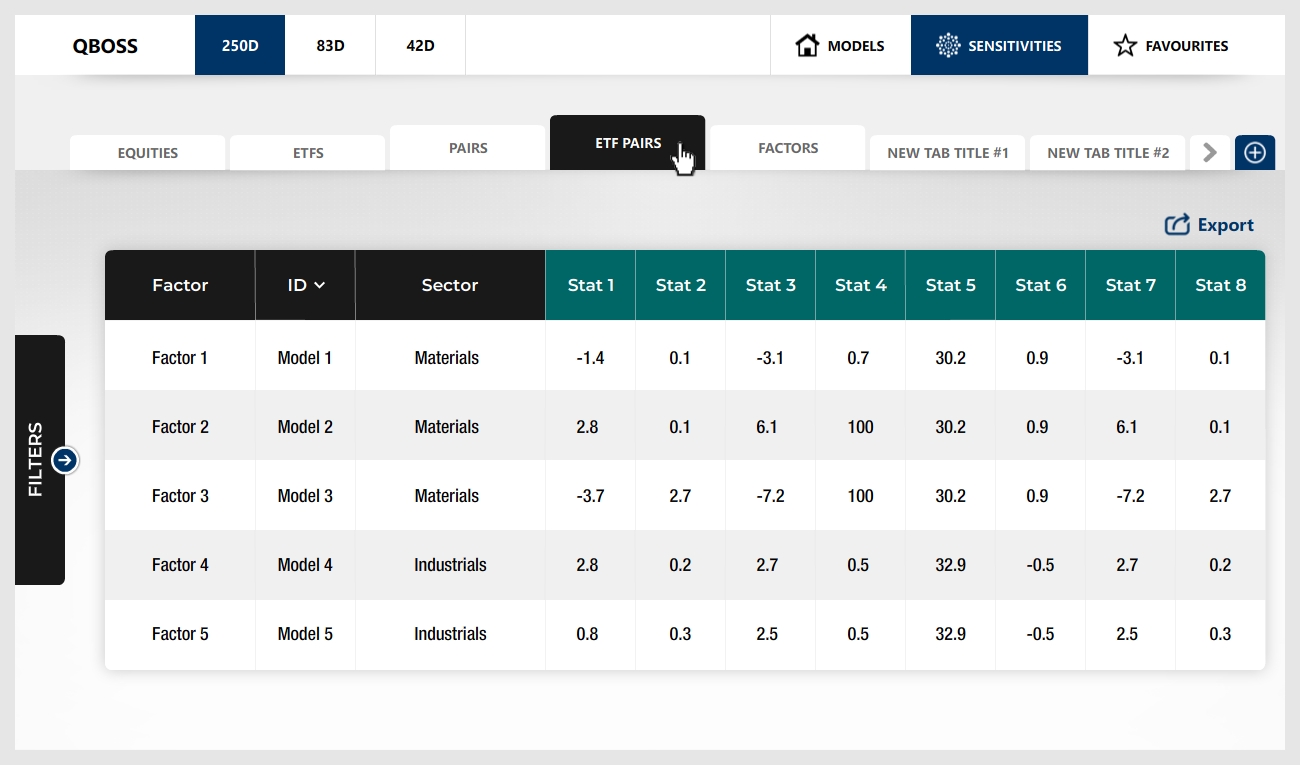Screen dimensions: 1300x765
Task: Select the Pairs tab
Action: (x=468, y=148)
